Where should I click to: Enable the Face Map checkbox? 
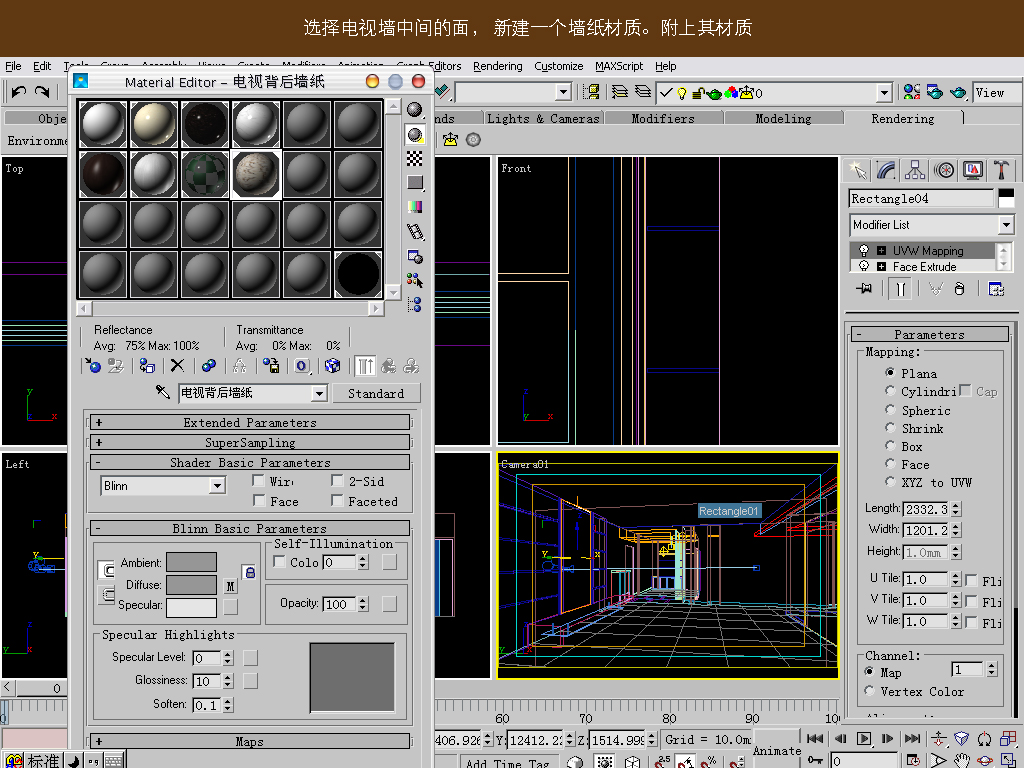(x=259, y=501)
